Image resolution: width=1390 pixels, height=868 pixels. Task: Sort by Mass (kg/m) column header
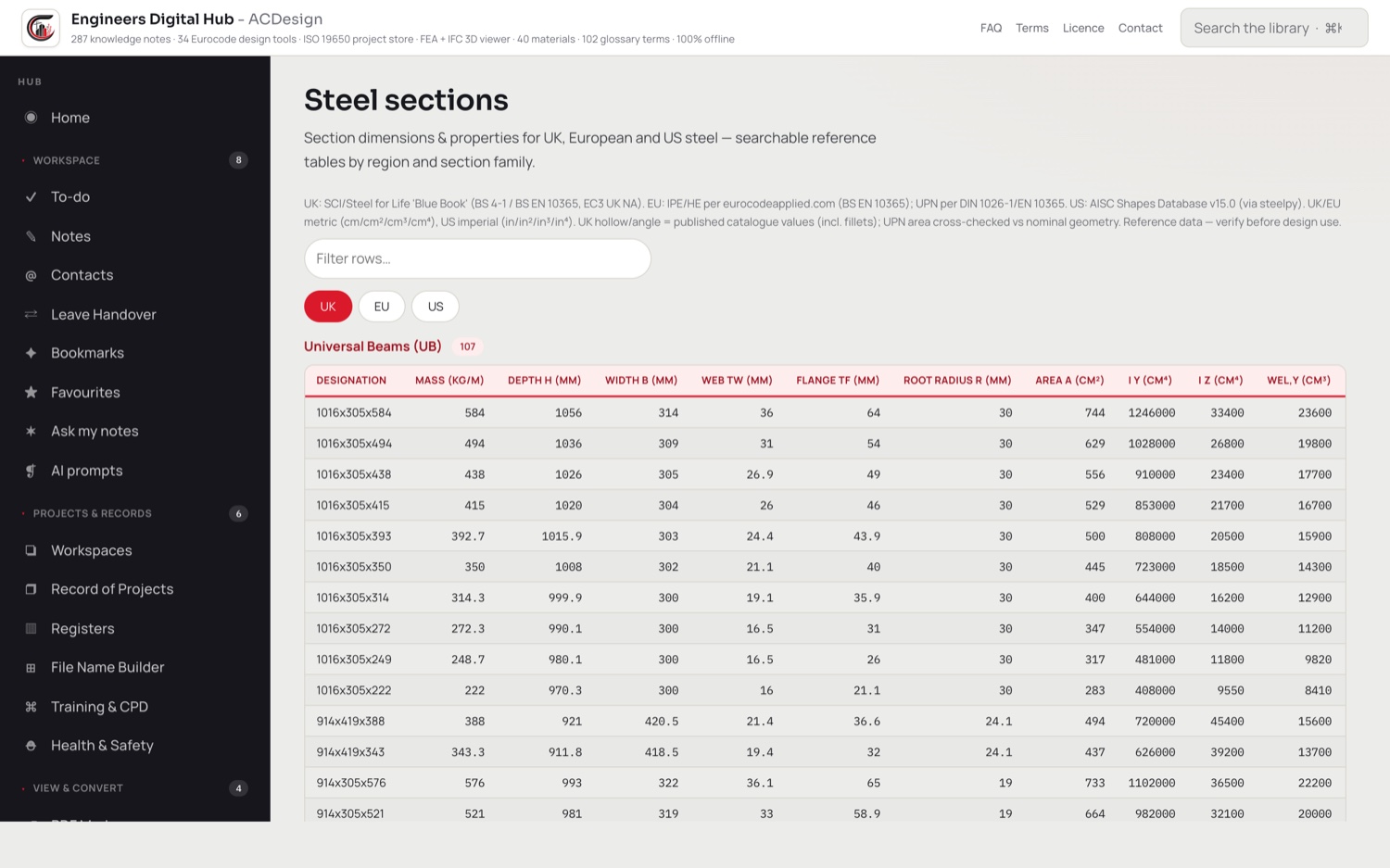(x=449, y=380)
